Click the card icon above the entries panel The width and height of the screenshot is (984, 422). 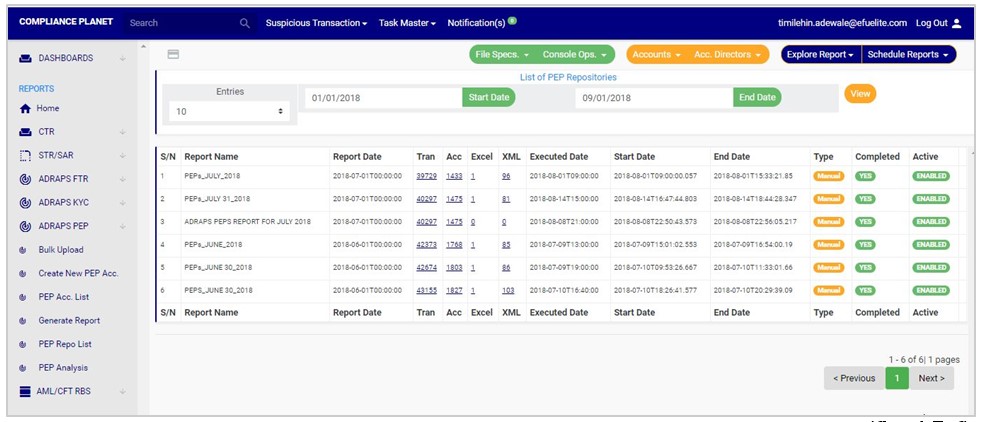173,54
